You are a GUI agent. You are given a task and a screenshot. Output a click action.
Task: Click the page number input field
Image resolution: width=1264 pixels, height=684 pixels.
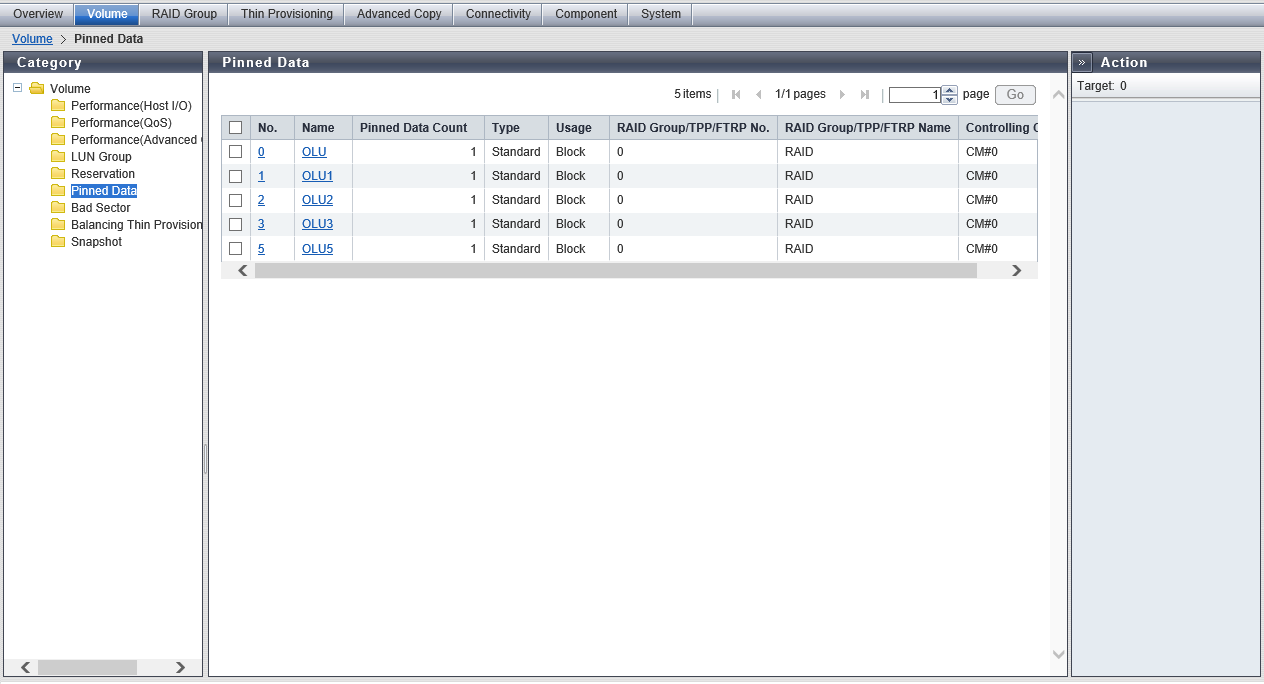pyautogui.click(x=914, y=95)
